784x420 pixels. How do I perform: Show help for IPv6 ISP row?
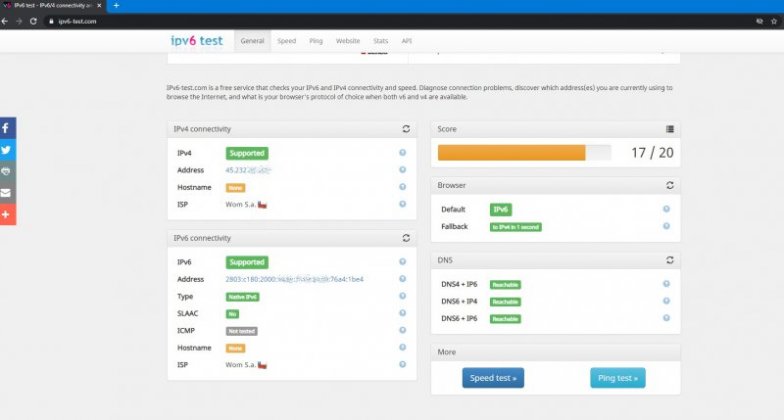pos(402,364)
